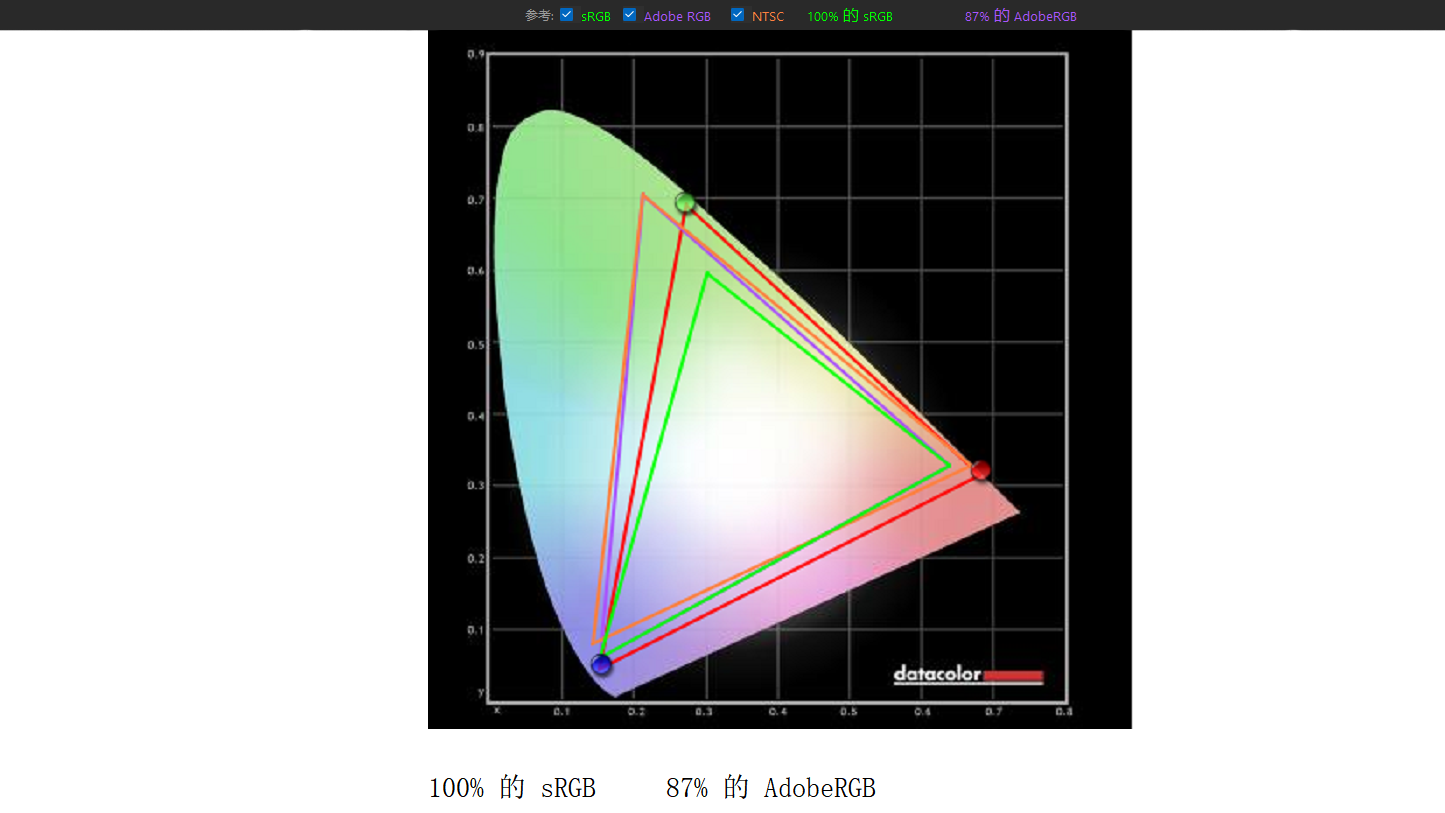Click the green sRGB label text
1445x813 pixels.
595,17
